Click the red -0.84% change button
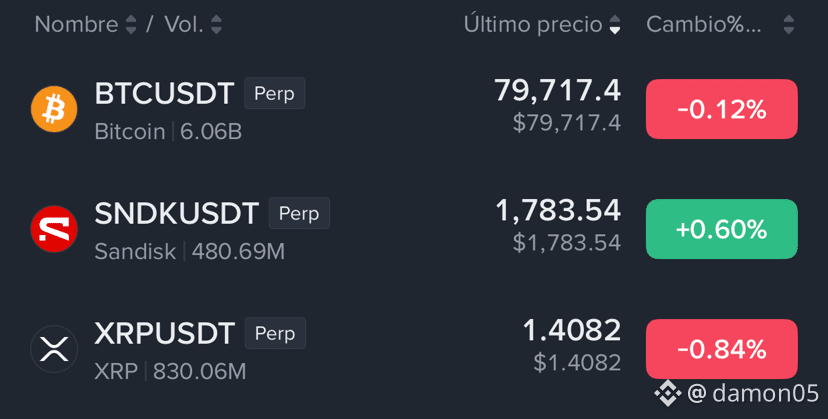 [721, 349]
